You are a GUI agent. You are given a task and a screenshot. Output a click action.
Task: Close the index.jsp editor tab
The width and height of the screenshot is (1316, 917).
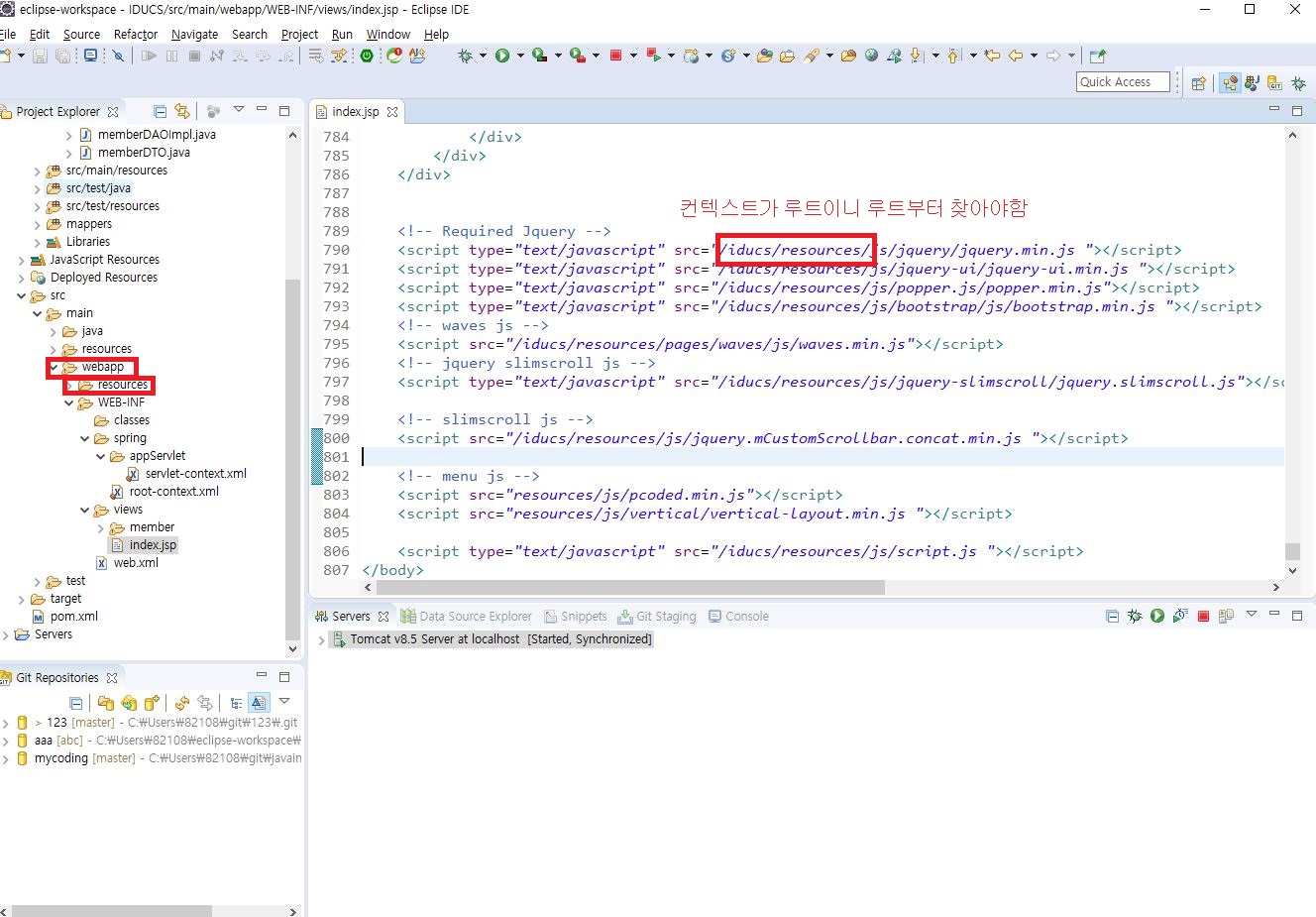coord(392,112)
